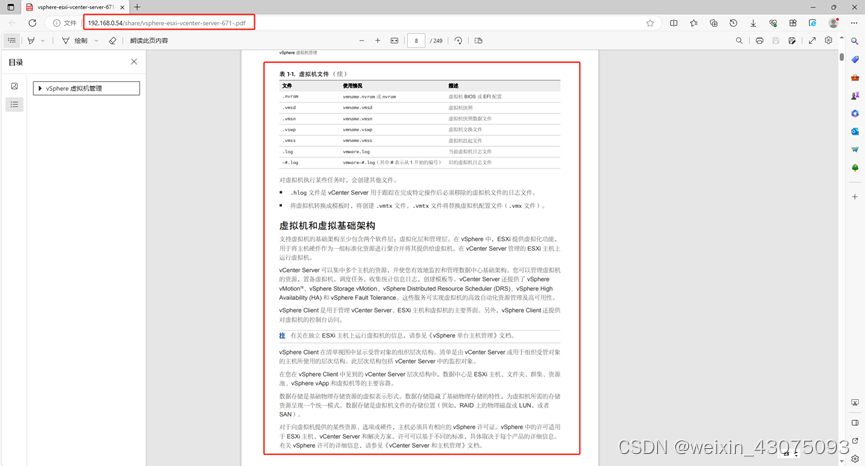This screenshot has width=865, height=466.
Task: Toggle the table of contents sidebar button
Action: point(12,40)
